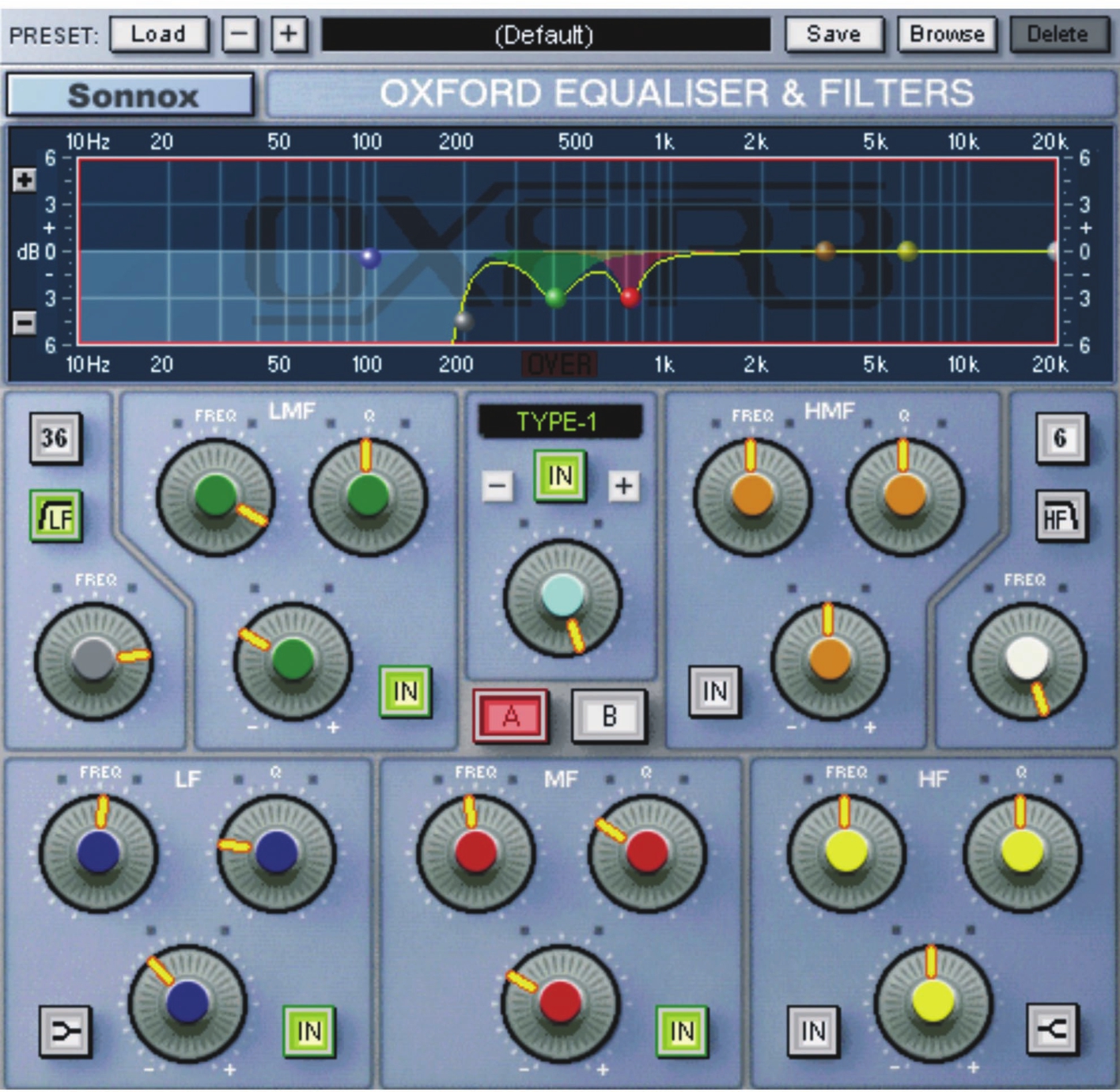Screen dimensions: 1120x1092
Task: Click the blue LF FREQ knob
Action: pyautogui.click(x=98, y=854)
